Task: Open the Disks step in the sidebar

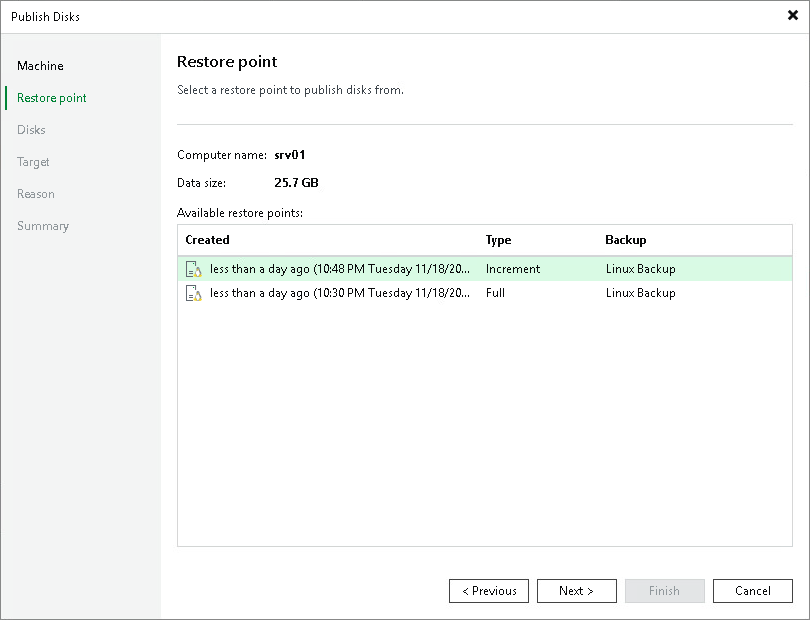Action: tap(31, 129)
